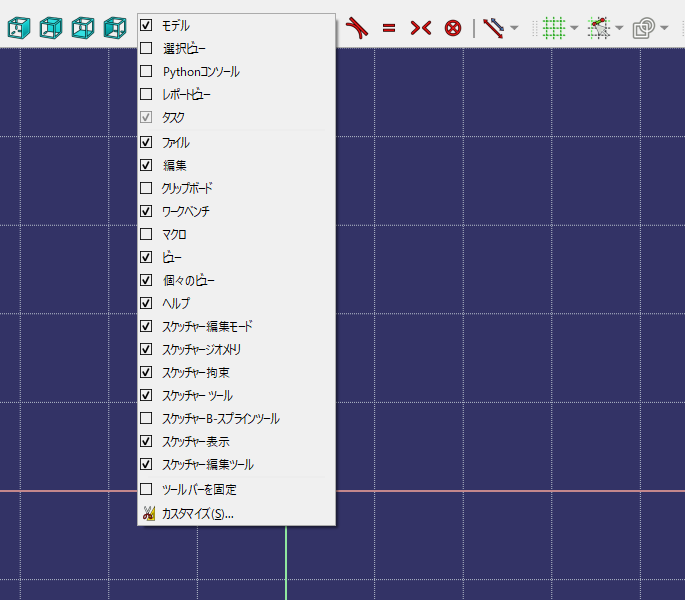Toggle the スケッチャージオメトリ entry
This screenshot has height=600, width=685.
tap(236, 349)
